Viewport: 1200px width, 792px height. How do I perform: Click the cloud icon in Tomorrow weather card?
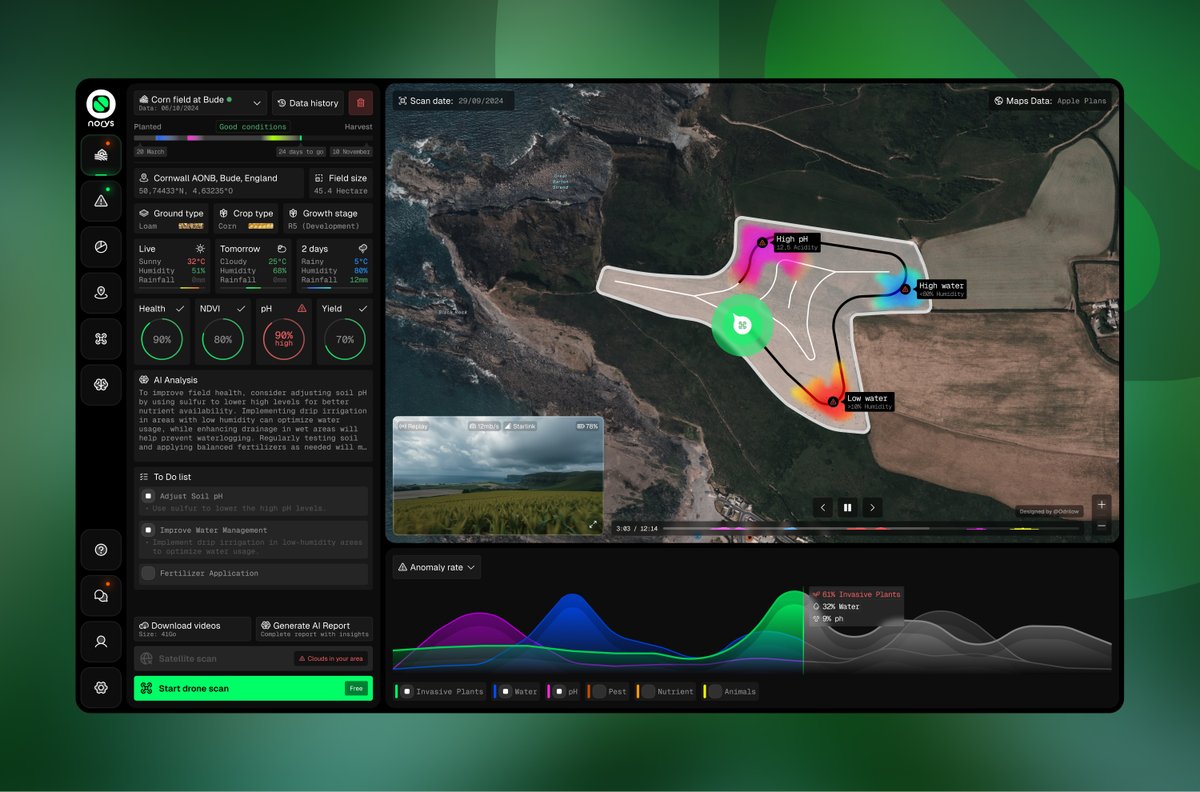pyautogui.click(x=282, y=248)
